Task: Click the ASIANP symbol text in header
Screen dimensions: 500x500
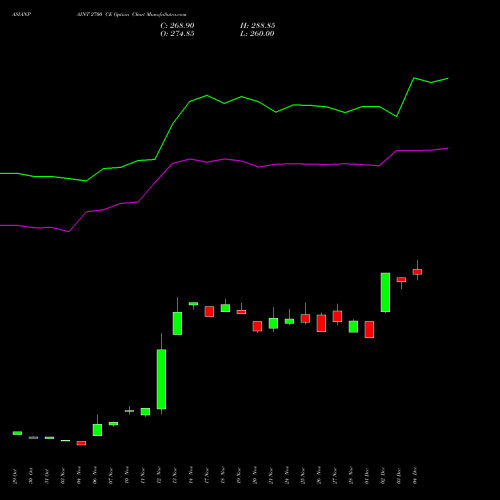Action: 22,14
